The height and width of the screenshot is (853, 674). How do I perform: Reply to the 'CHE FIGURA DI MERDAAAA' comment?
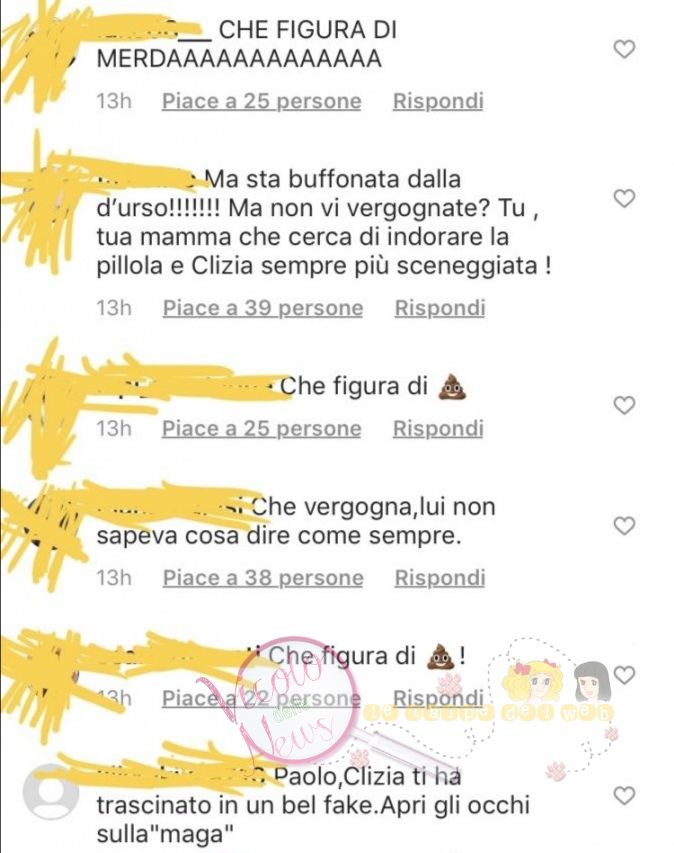(438, 101)
